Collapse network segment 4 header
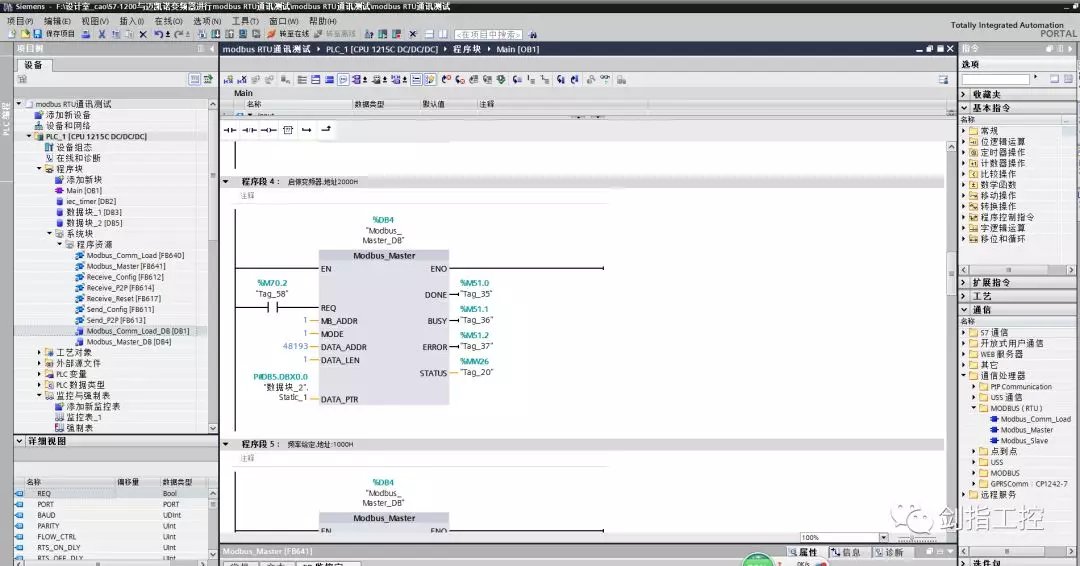Image resolution: width=1080 pixels, height=566 pixels. pyautogui.click(x=225, y=182)
